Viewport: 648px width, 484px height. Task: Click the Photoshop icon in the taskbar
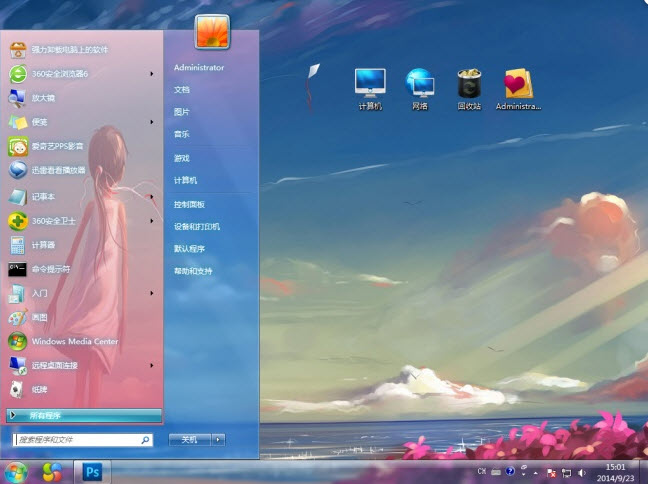(92, 470)
